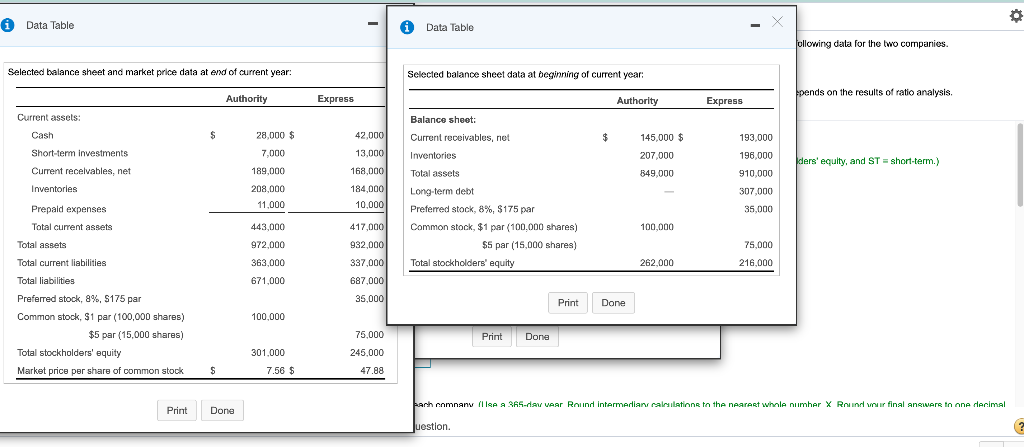Click Express column header in front table

724,101
